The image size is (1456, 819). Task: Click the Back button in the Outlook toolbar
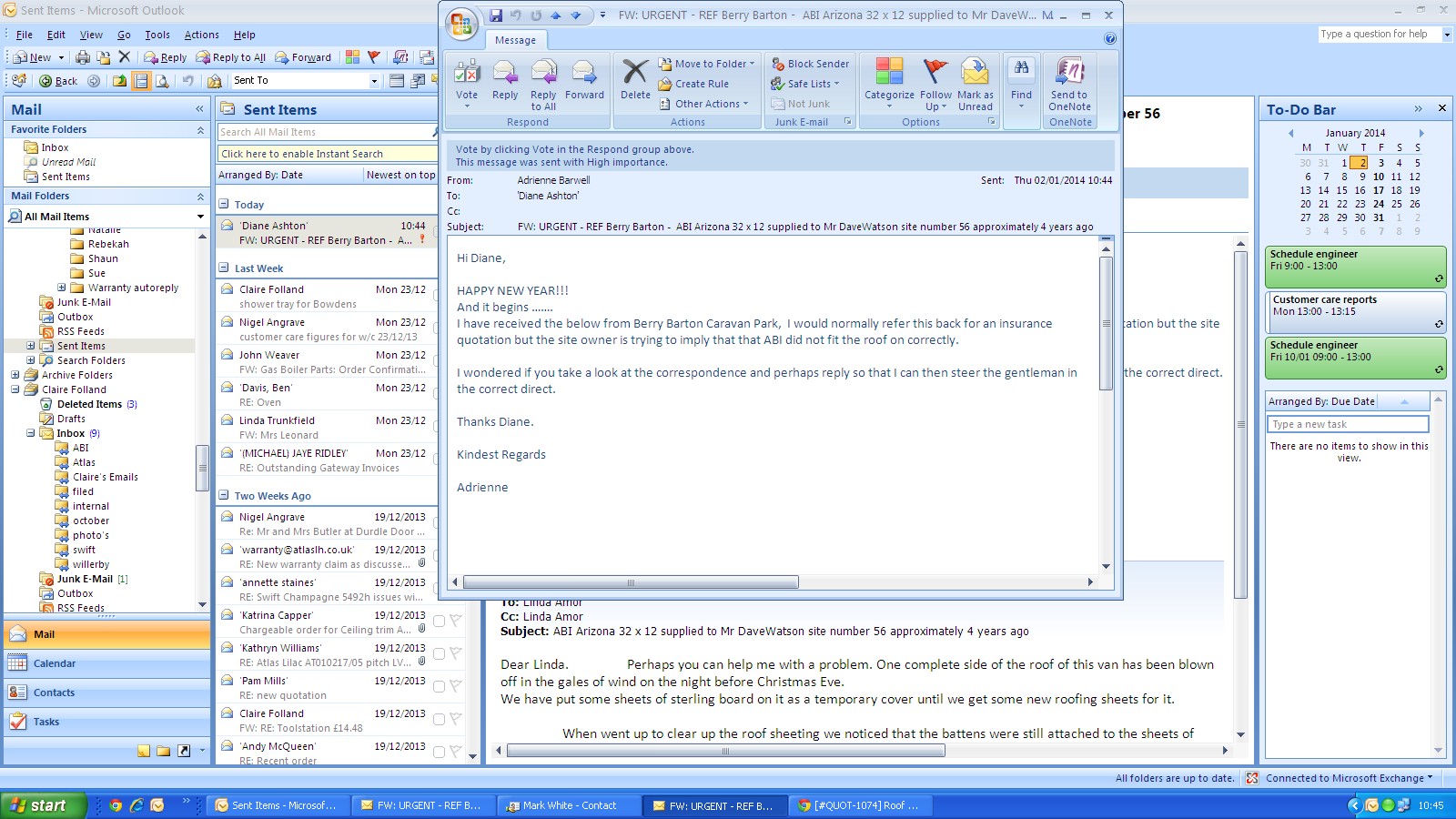[x=59, y=81]
